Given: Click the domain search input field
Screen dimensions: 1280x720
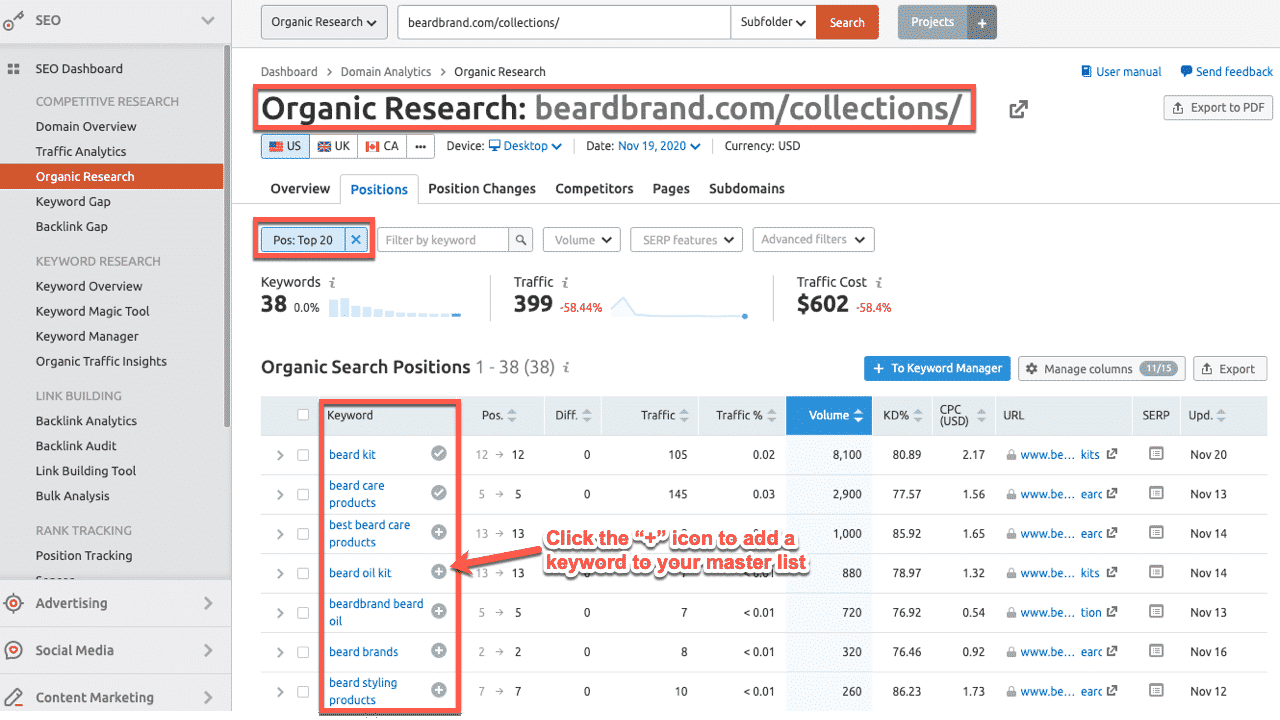Looking at the screenshot, I should point(563,22).
